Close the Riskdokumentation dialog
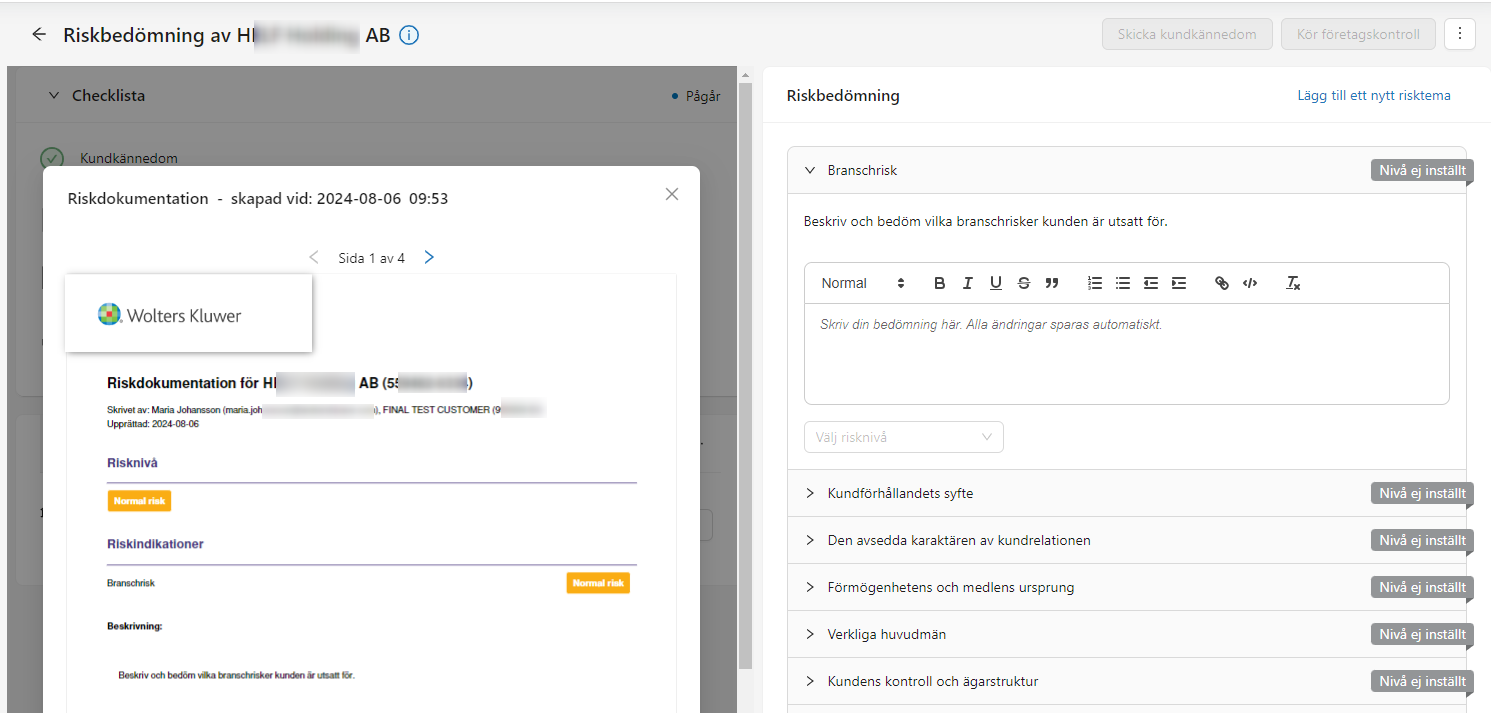Image resolution: width=1491 pixels, height=713 pixels. [x=672, y=194]
